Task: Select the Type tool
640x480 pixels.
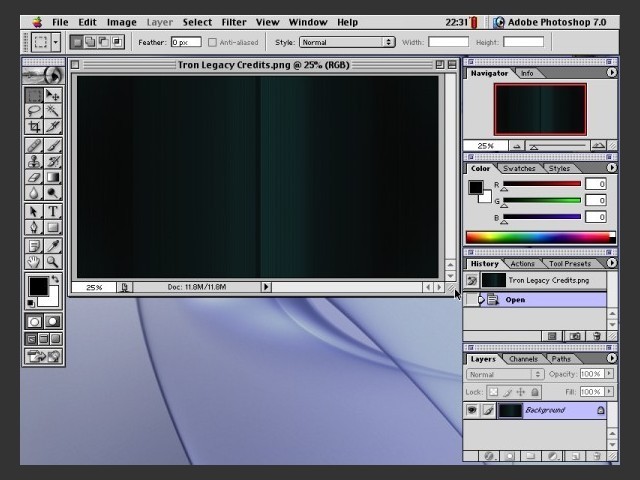Action: pyautogui.click(x=53, y=211)
